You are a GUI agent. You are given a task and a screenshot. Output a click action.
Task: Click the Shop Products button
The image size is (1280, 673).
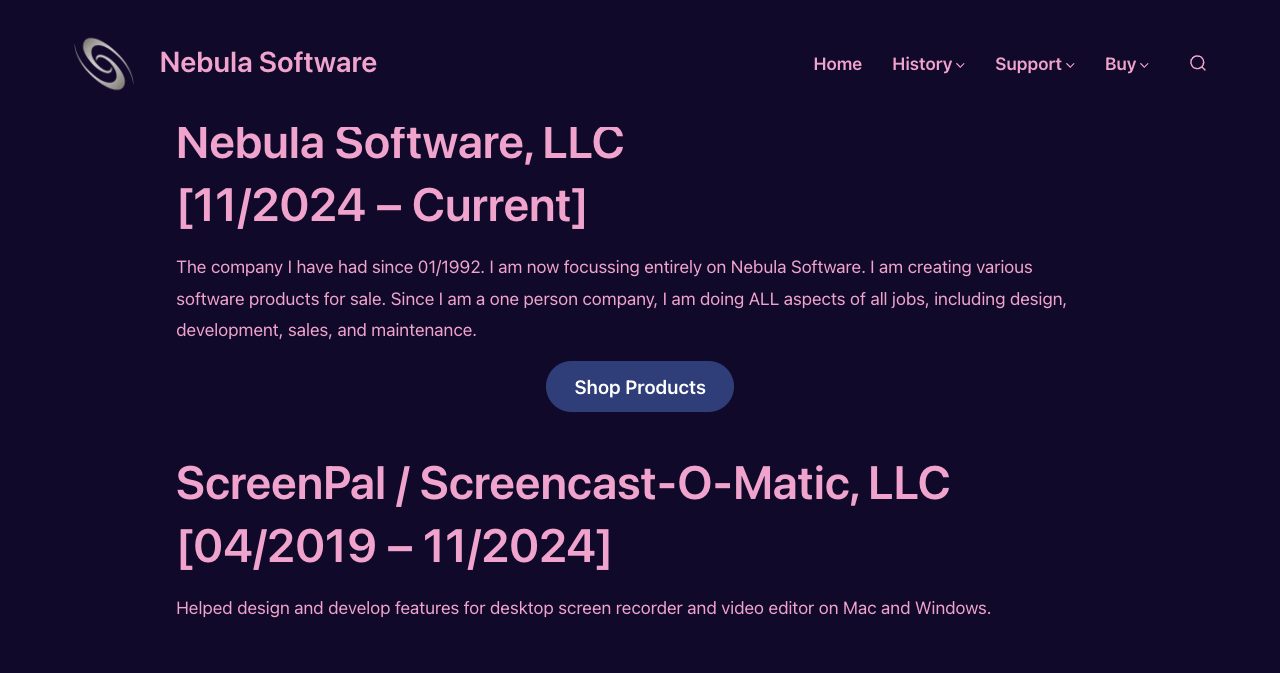(x=640, y=387)
